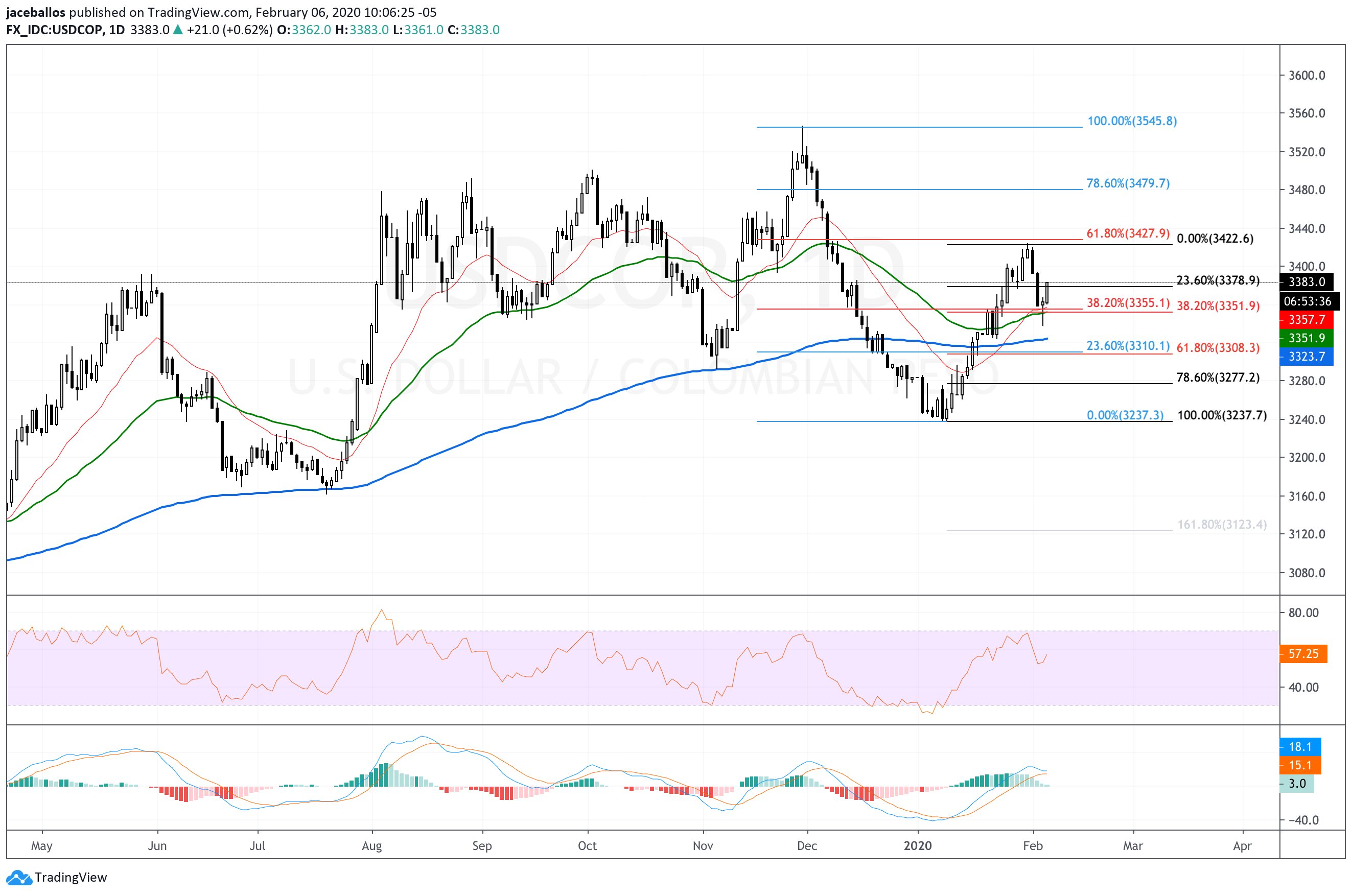Click the low price L:3361.0
The width and height of the screenshot is (1352, 896).
(x=418, y=30)
